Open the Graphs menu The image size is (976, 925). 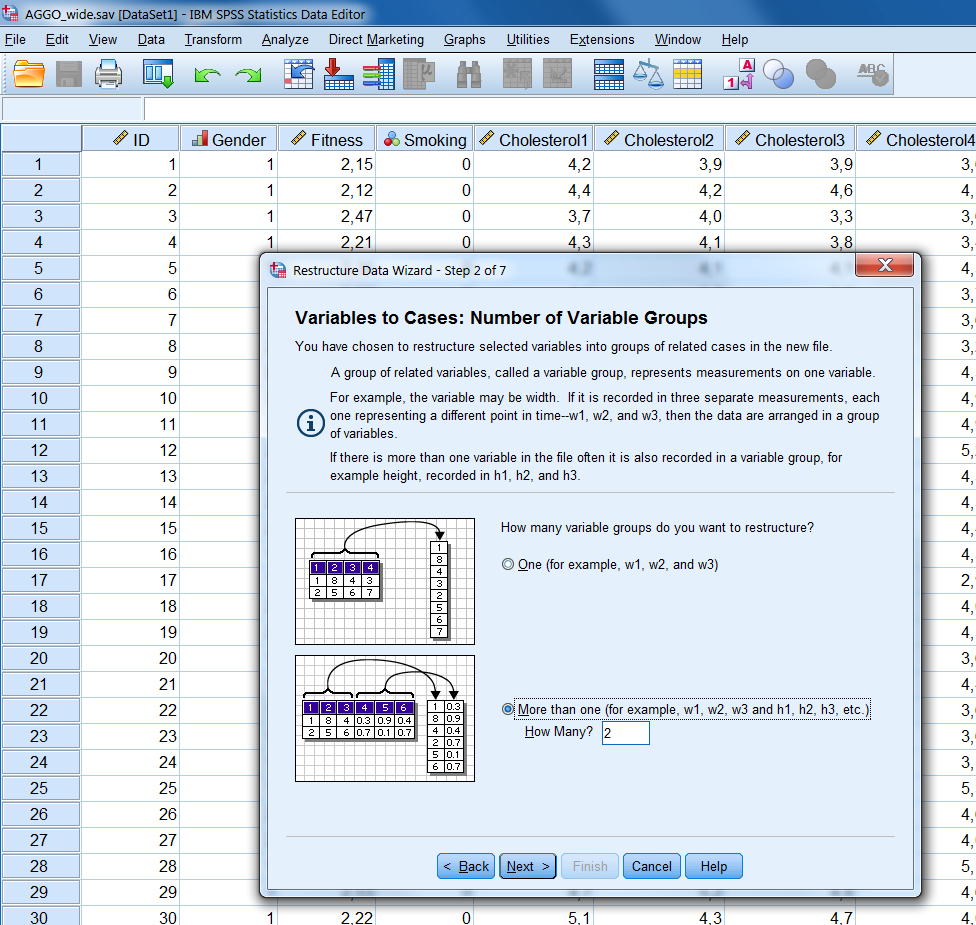[464, 39]
